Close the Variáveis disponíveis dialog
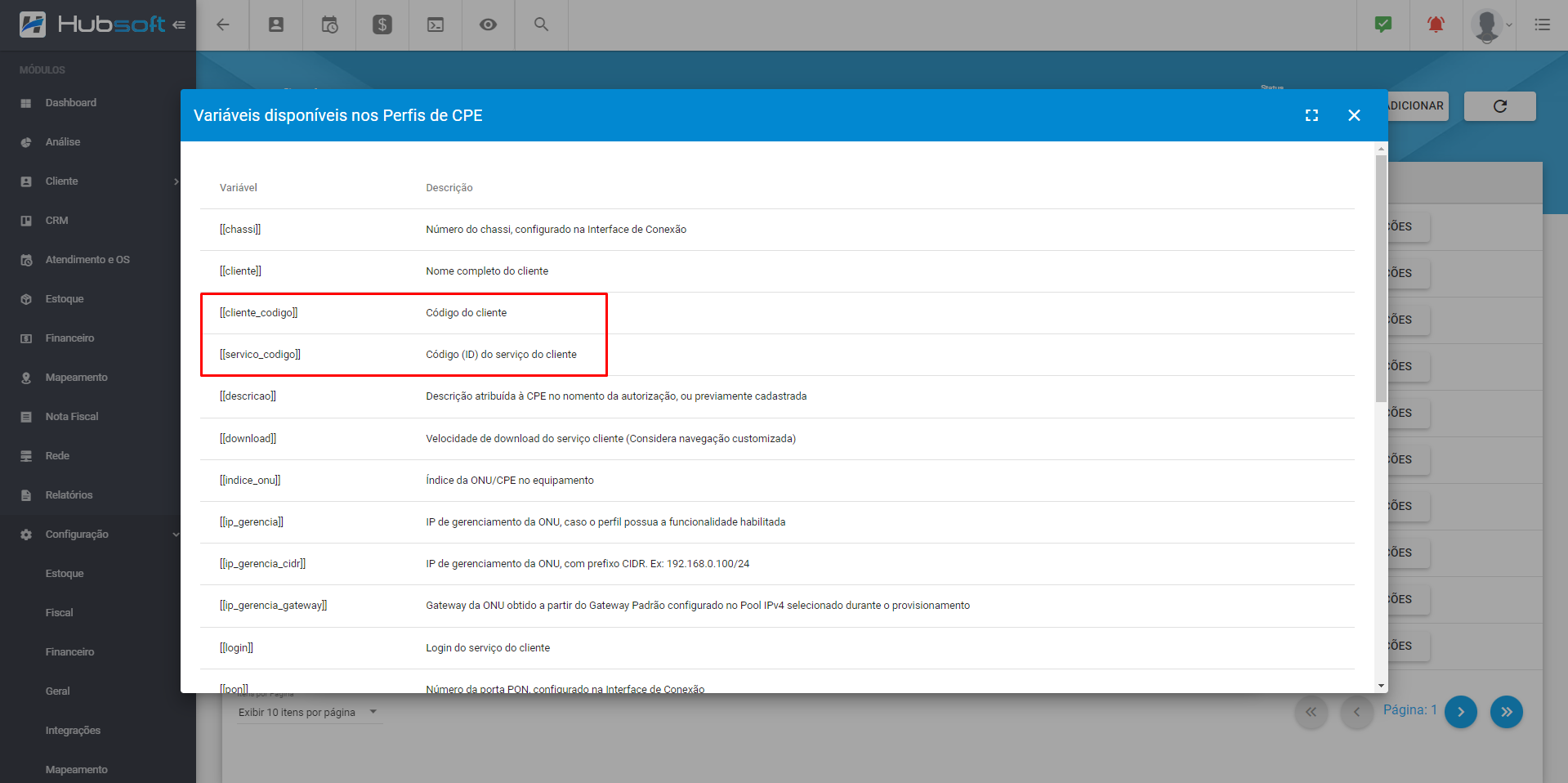This screenshot has height=783, width=1568. pyautogui.click(x=1354, y=115)
